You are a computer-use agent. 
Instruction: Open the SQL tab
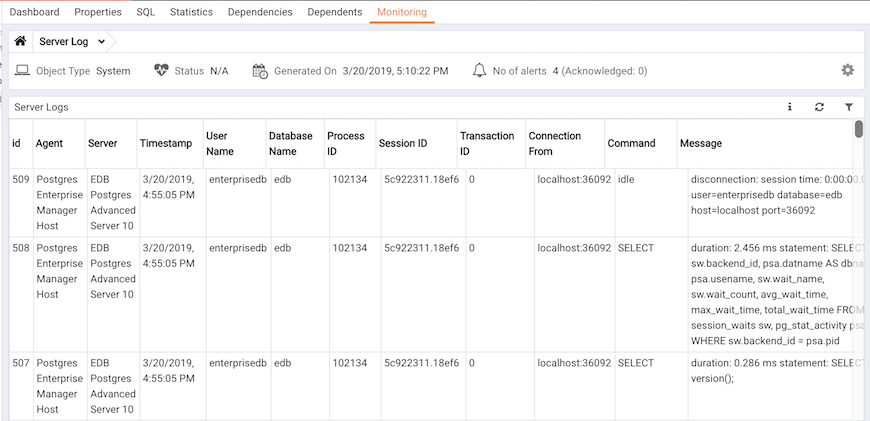pyautogui.click(x=146, y=12)
